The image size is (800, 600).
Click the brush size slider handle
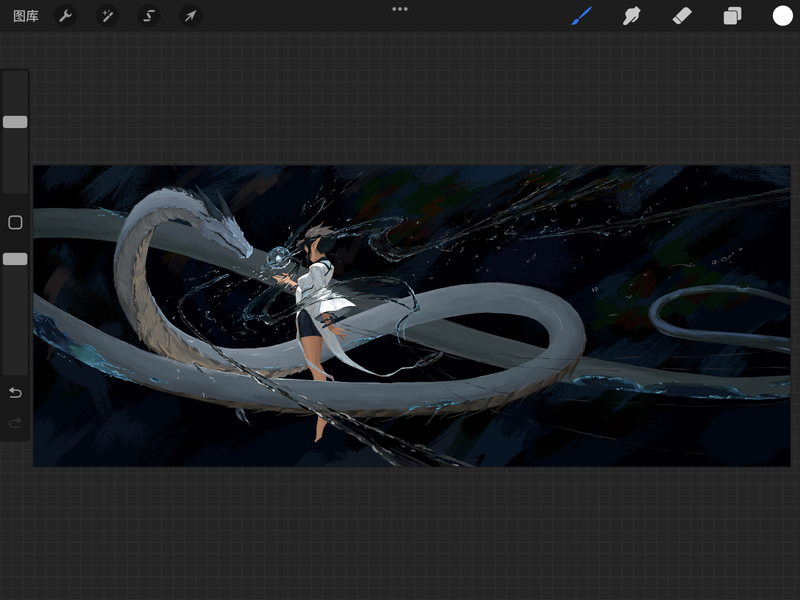click(x=15, y=122)
